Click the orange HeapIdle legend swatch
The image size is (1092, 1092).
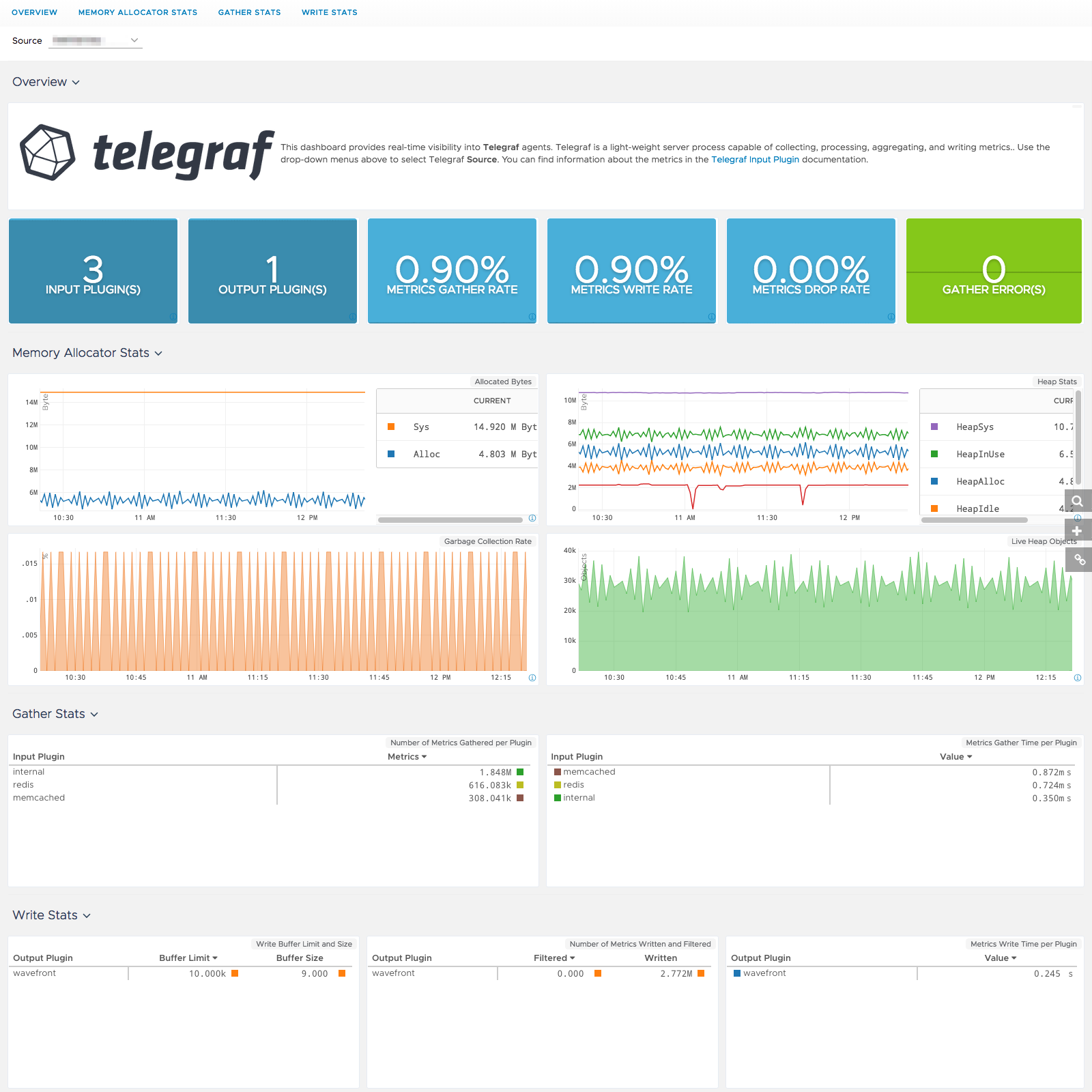(934, 508)
